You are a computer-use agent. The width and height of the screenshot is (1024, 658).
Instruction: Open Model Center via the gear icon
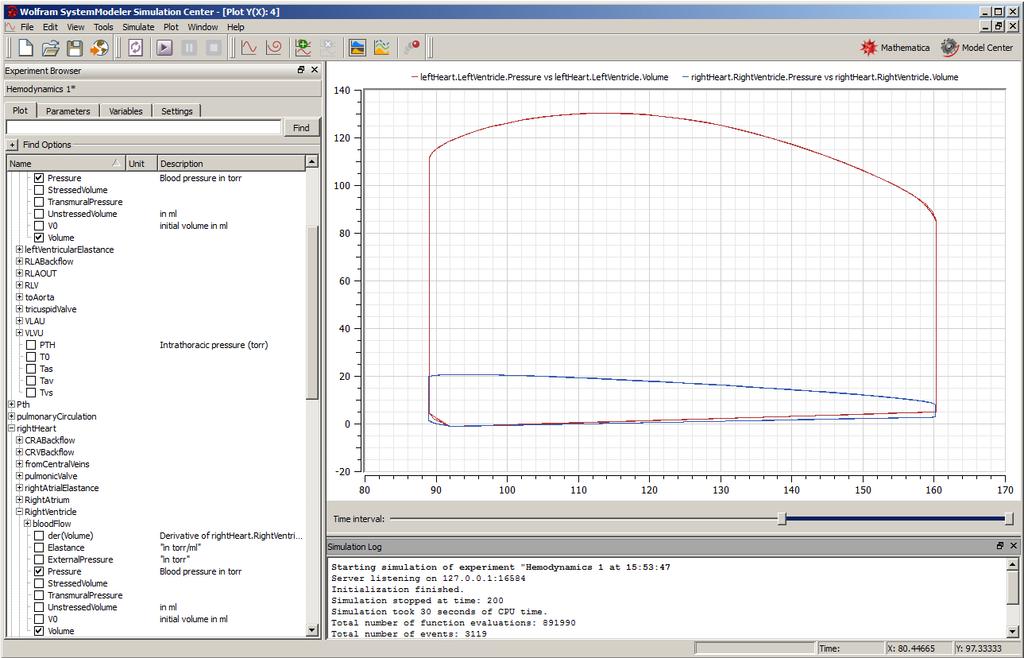click(976, 48)
